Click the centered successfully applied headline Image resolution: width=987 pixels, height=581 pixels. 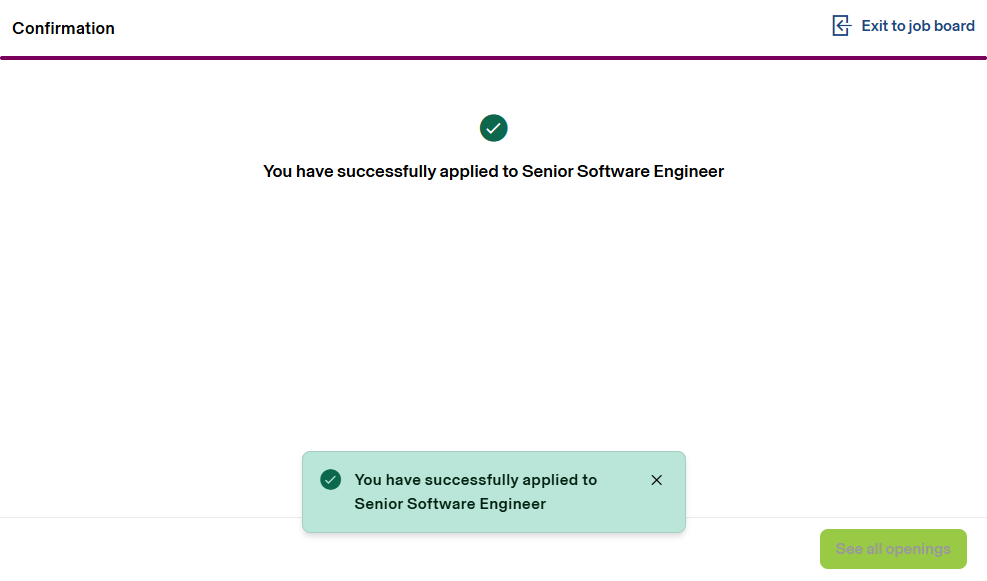click(x=493, y=171)
